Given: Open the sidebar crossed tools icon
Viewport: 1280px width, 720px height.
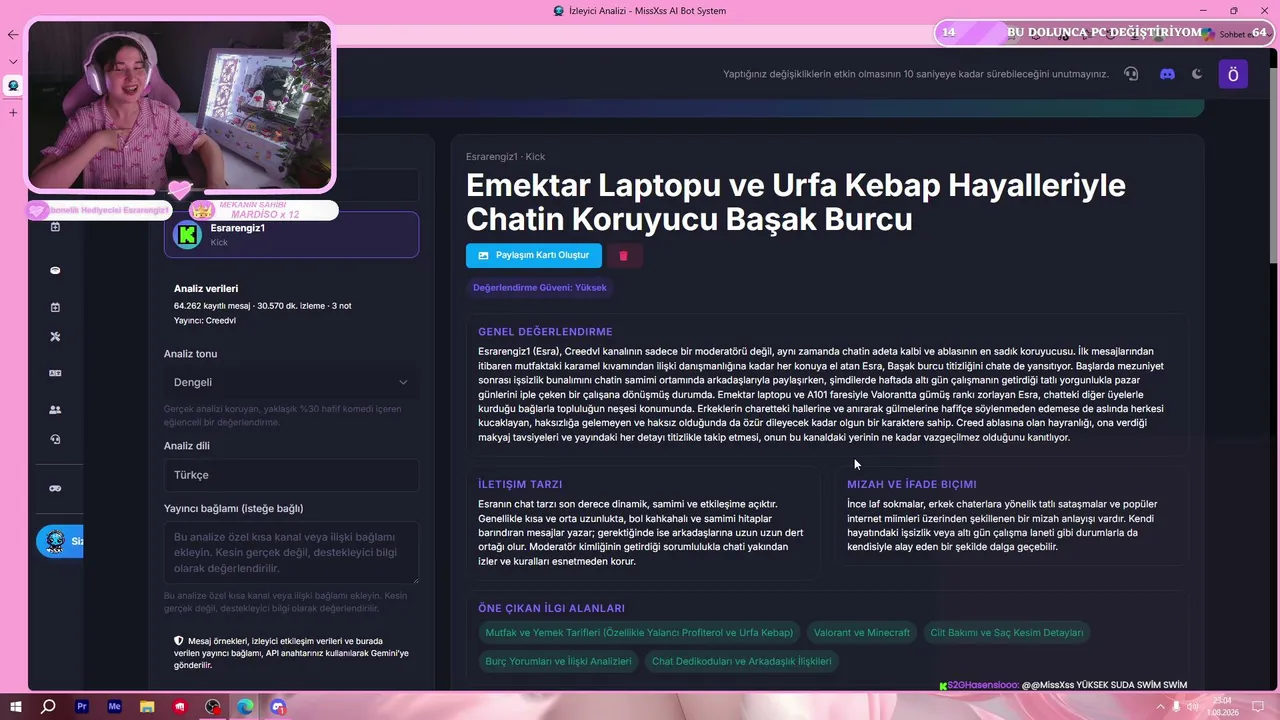Looking at the screenshot, I should click(x=55, y=337).
